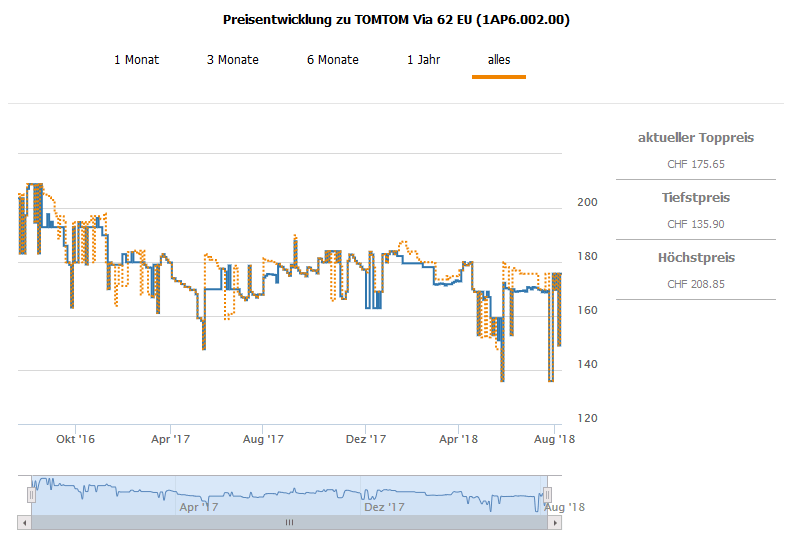Click the 'Okt '16' x-axis label

coord(75,439)
